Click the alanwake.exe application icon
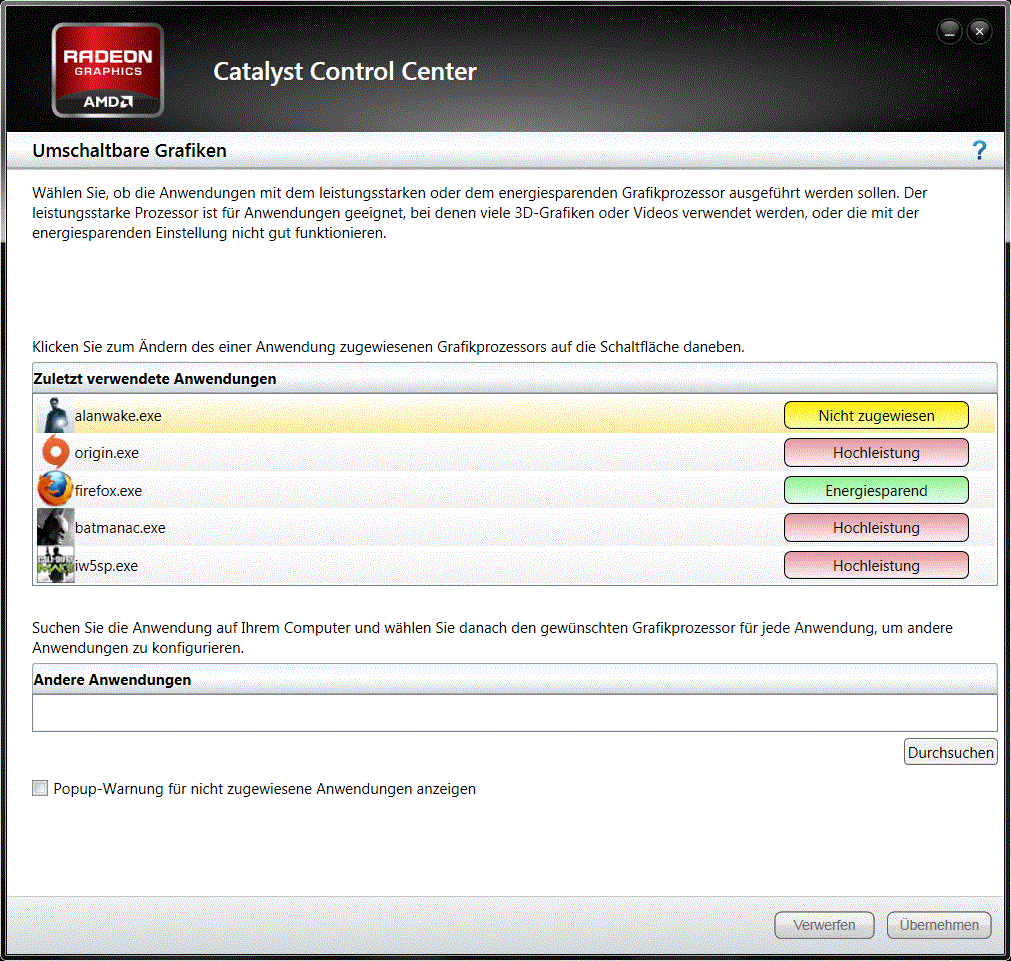 (x=55, y=415)
